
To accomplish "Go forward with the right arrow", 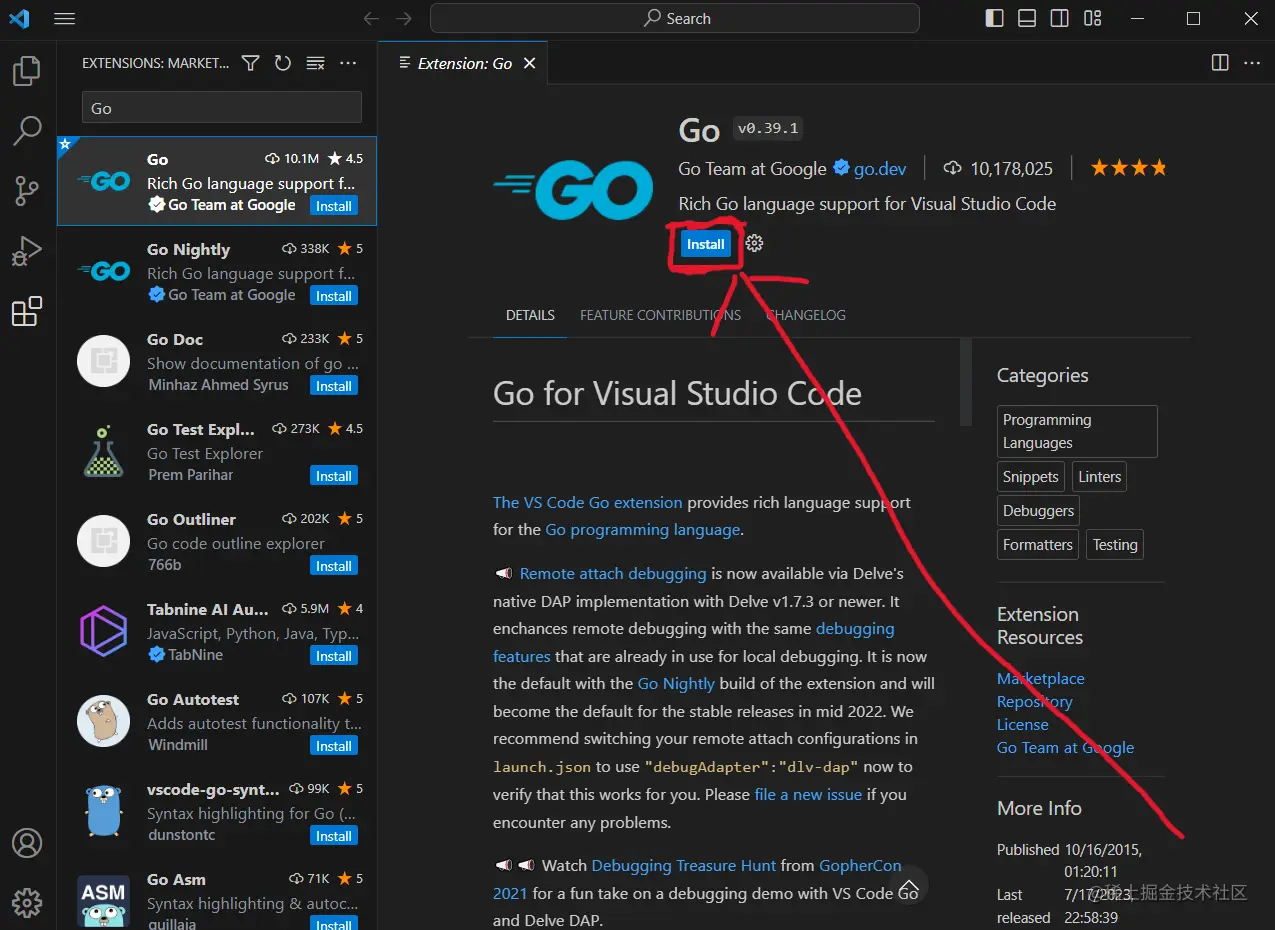I will (403, 19).
